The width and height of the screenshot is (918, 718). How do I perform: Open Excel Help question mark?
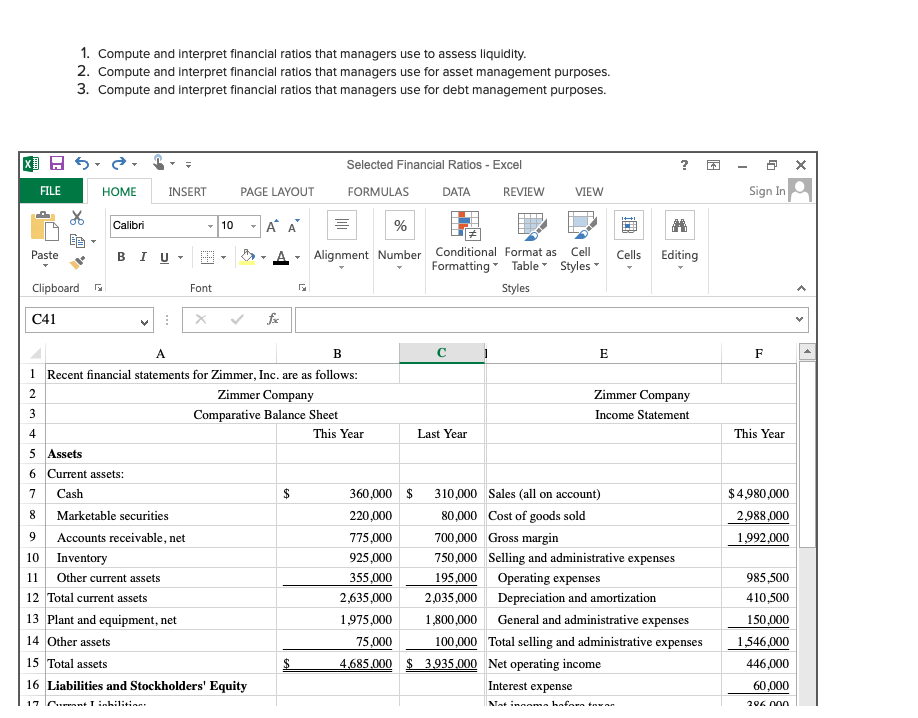pos(684,165)
